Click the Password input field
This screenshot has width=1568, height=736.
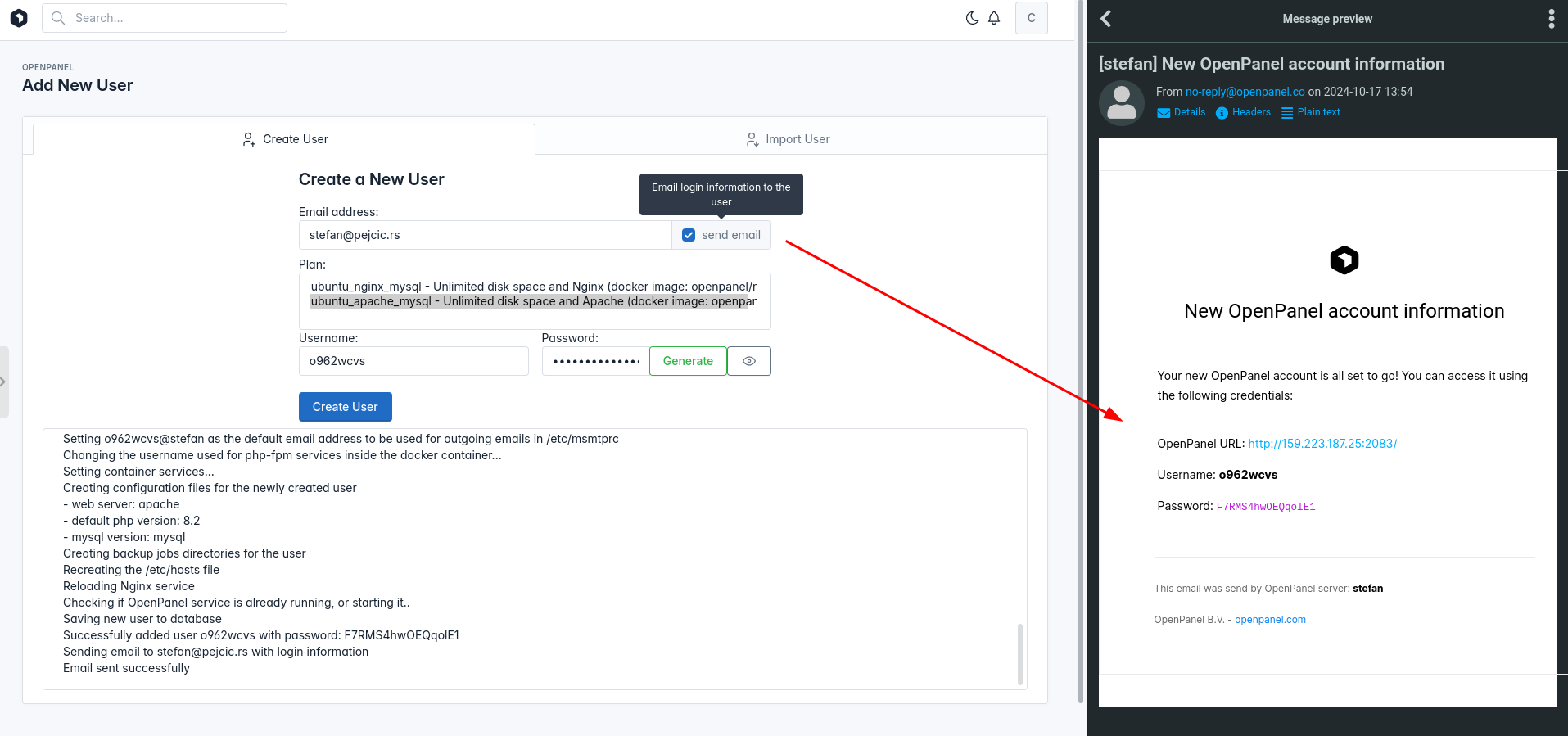[595, 361]
